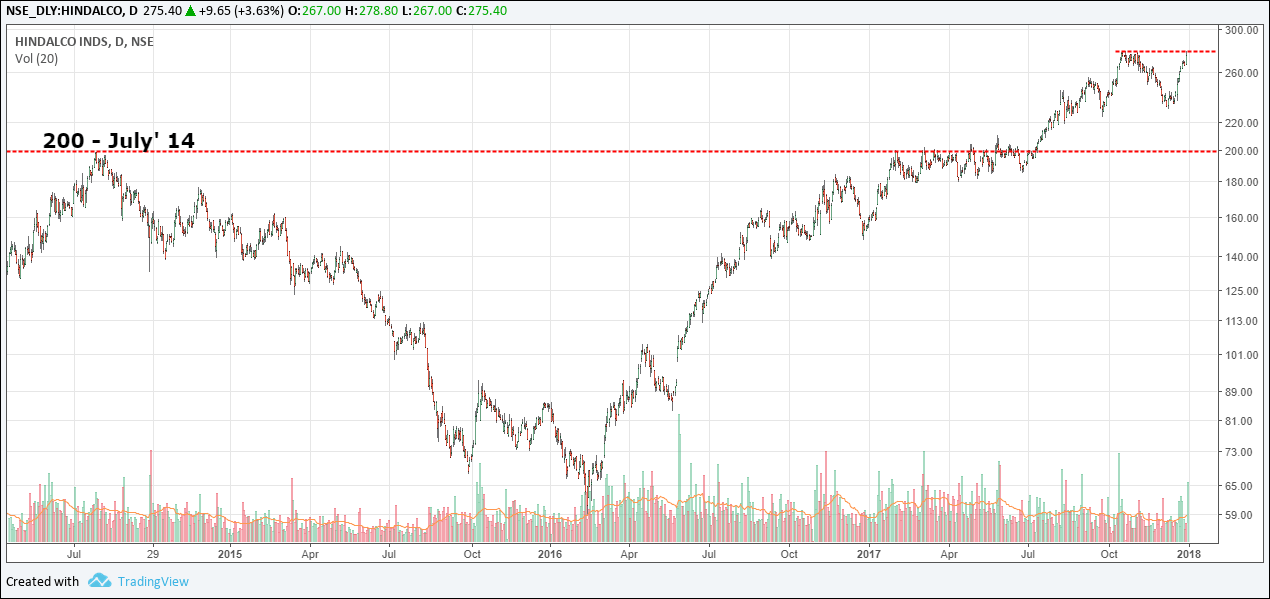Click the "Created with" footer text
Viewport: 1270px width, 599px height.
click(x=42, y=581)
